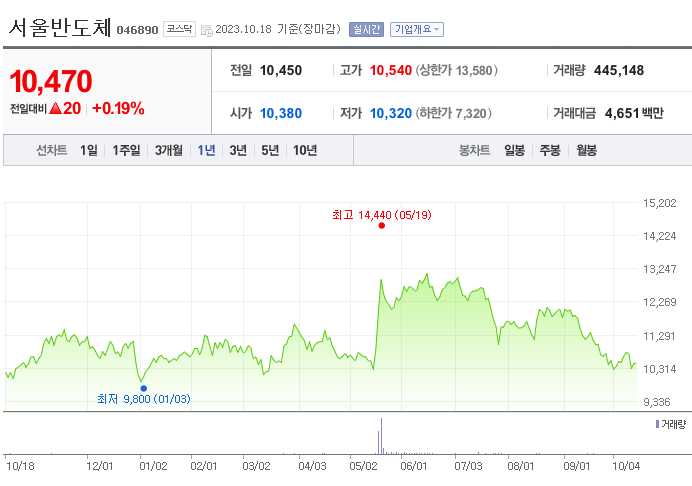Click the 저가 value 10,320
The width and height of the screenshot is (692, 486).
click(x=391, y=113)
